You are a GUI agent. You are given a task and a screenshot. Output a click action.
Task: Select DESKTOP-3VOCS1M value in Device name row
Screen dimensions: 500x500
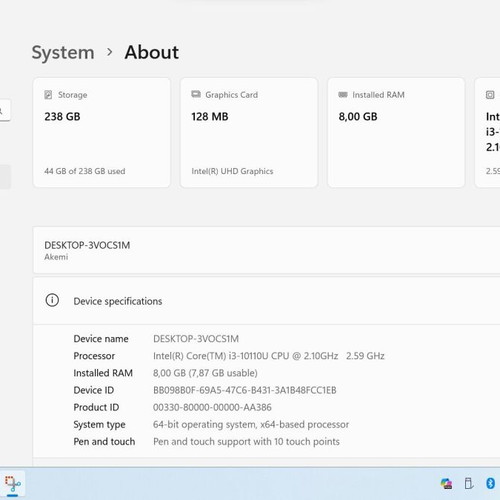196,339
